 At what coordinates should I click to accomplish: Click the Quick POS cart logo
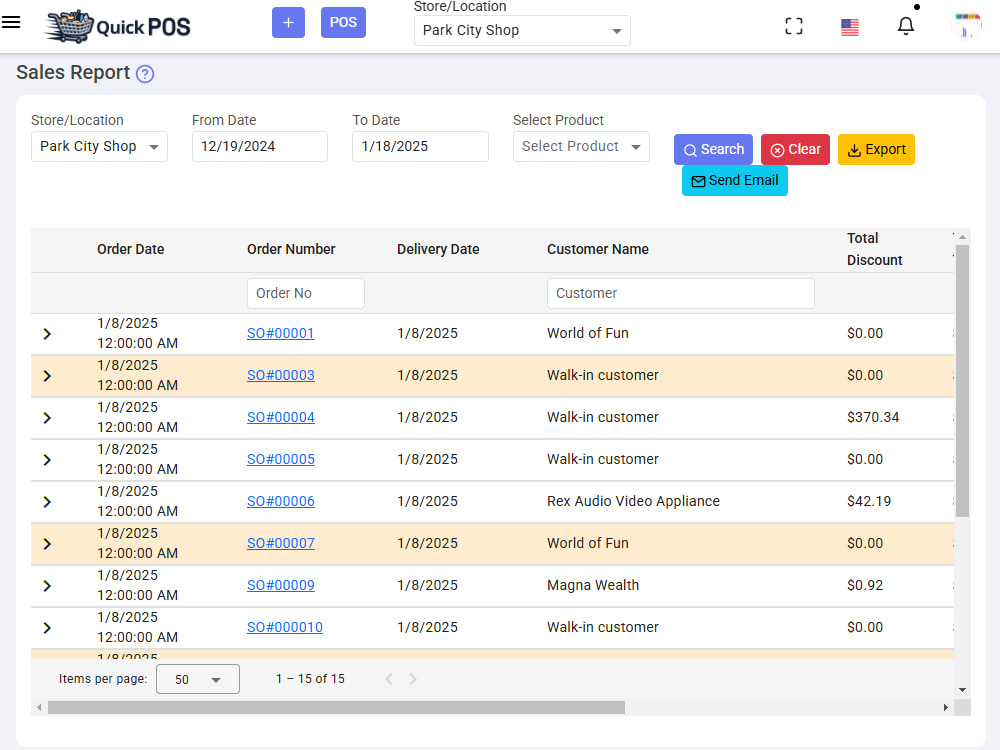coord(117,26)
